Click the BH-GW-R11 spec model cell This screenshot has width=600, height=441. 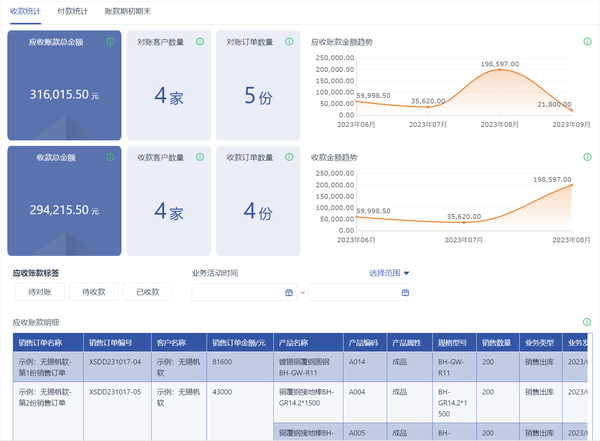pos(455,367)
